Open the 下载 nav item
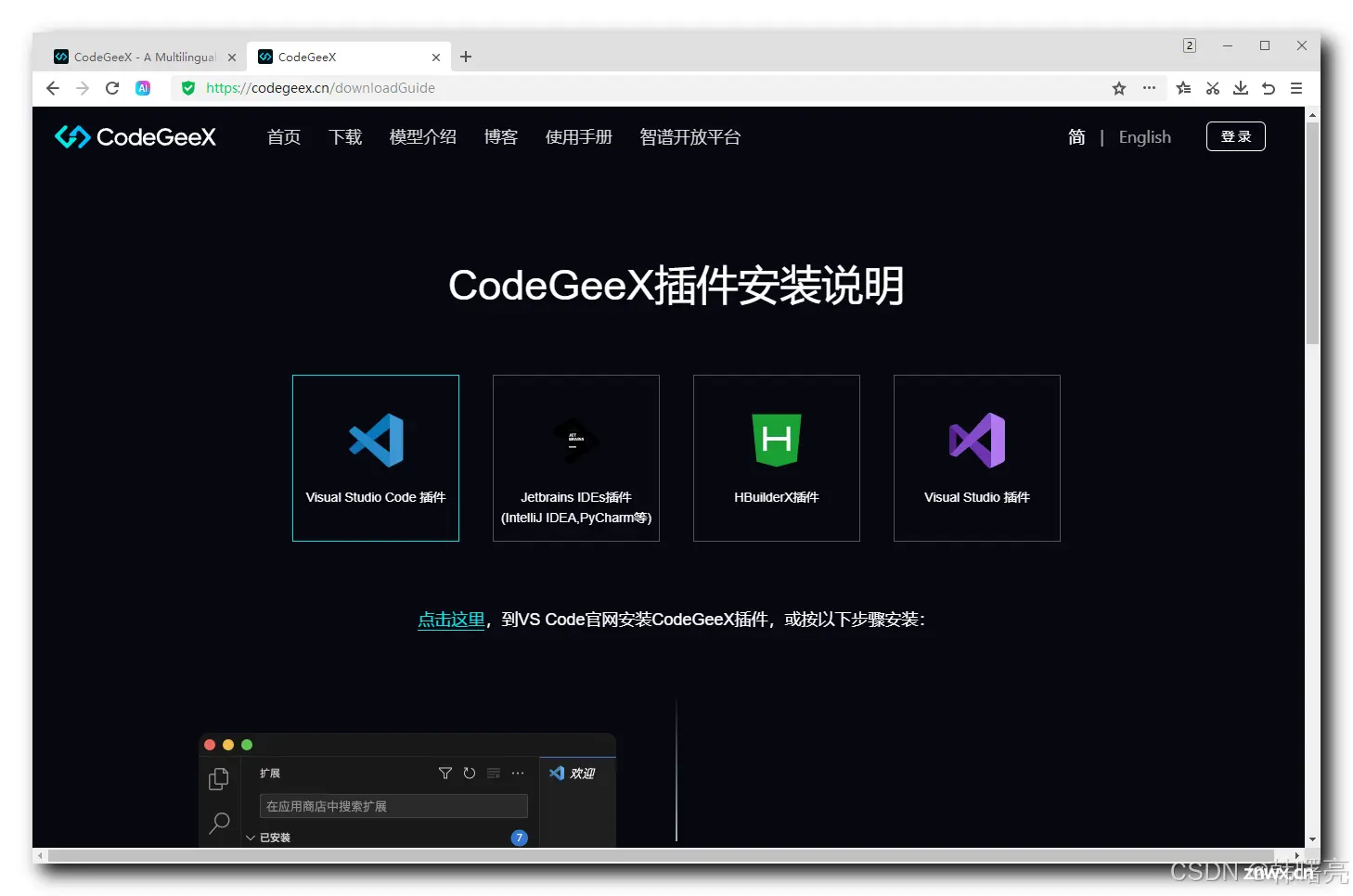The width and height of the screenshot is (1353, 896). pyautogui.click(x=345, y=137)
